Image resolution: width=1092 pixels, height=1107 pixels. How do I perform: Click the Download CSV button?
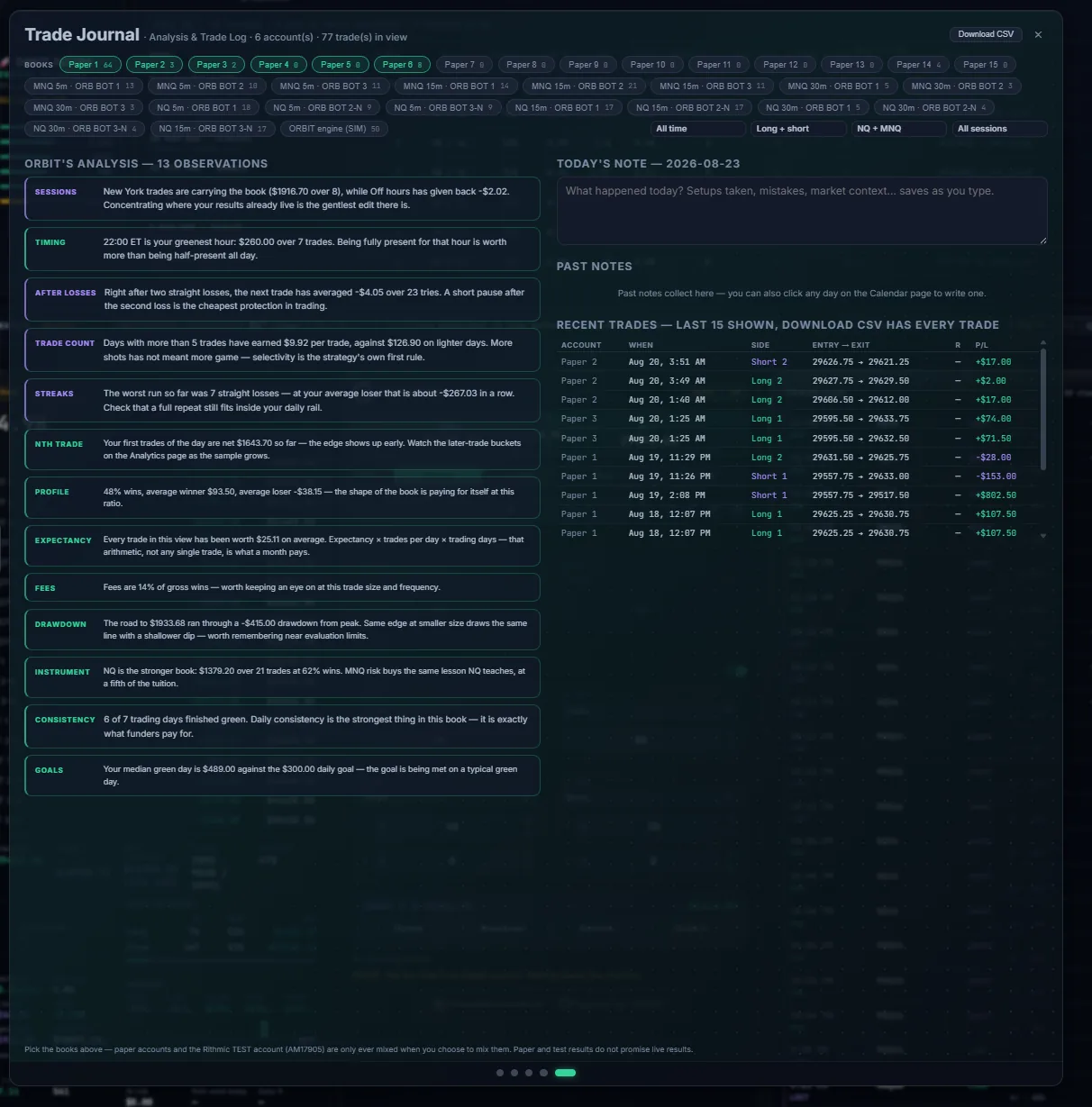pyautogui.click(x=986, y=34)
